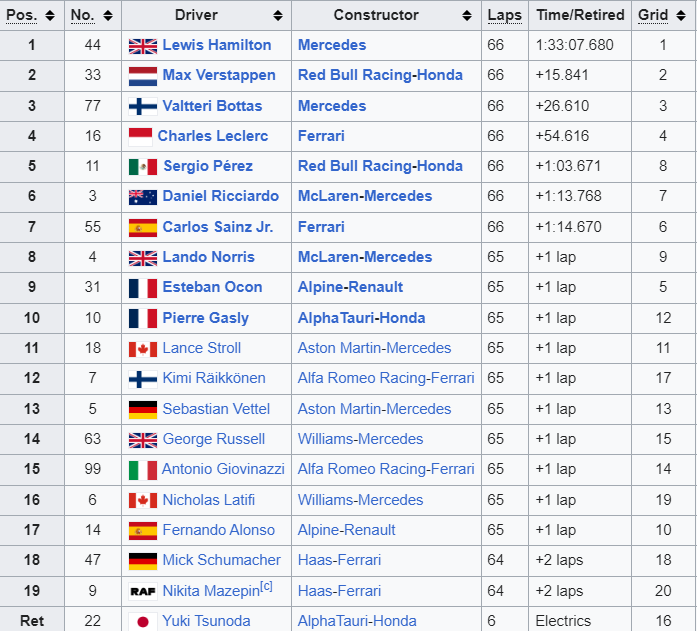The height and width of the screenshot is (631, 697).
Task: Open Max Verstappen driver link
Action: [x=219, y=75]
